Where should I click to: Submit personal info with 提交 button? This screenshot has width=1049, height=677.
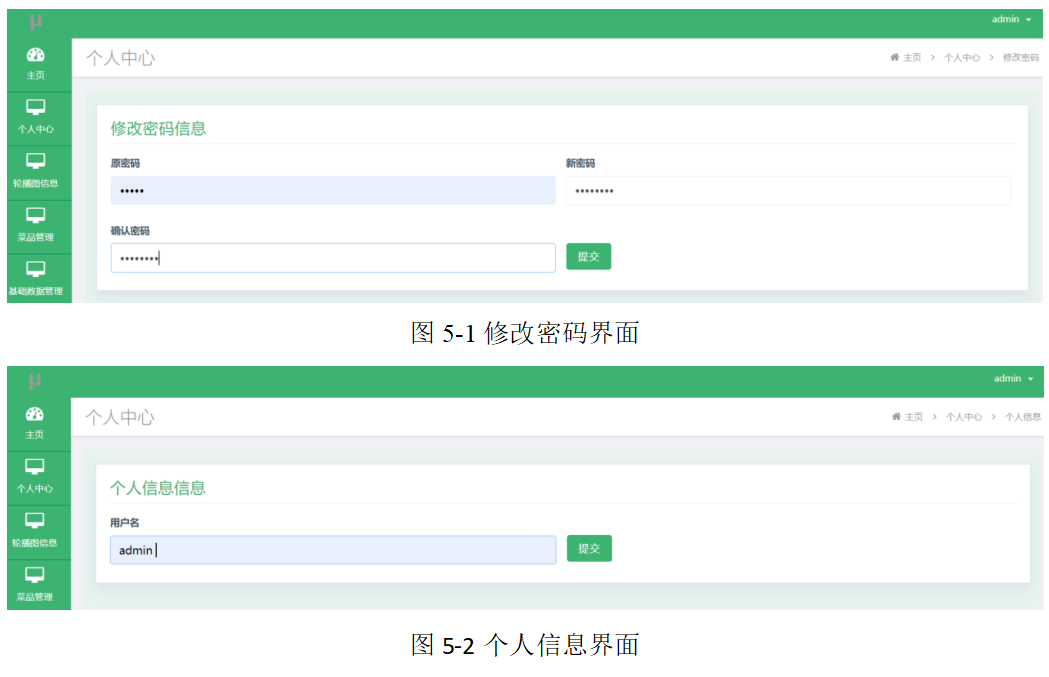tap(589, 549)
